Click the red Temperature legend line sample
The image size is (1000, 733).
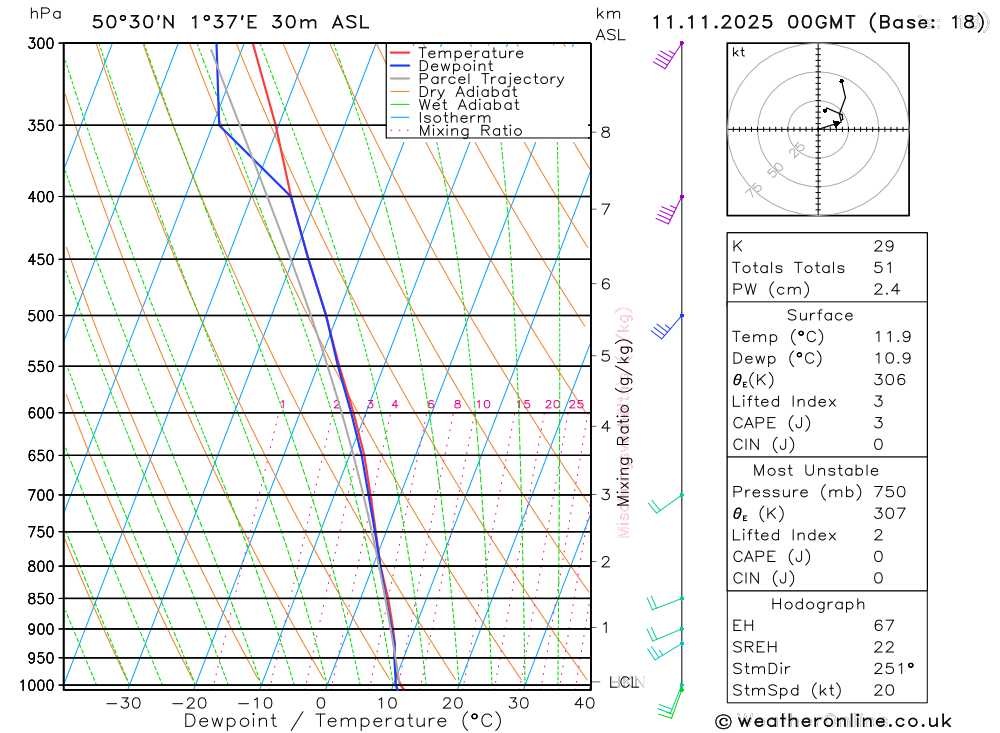pos(399,53)
